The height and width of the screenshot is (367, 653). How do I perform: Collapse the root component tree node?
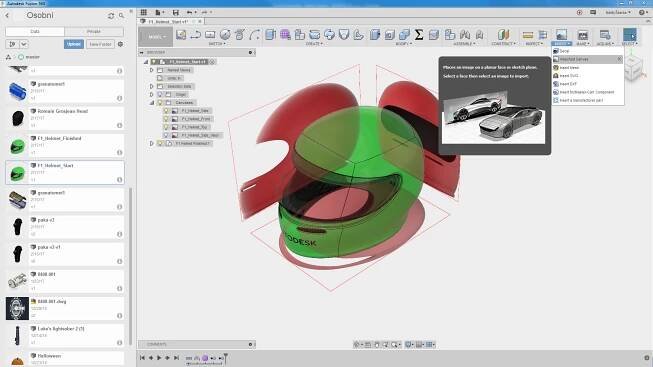(146, 62)
